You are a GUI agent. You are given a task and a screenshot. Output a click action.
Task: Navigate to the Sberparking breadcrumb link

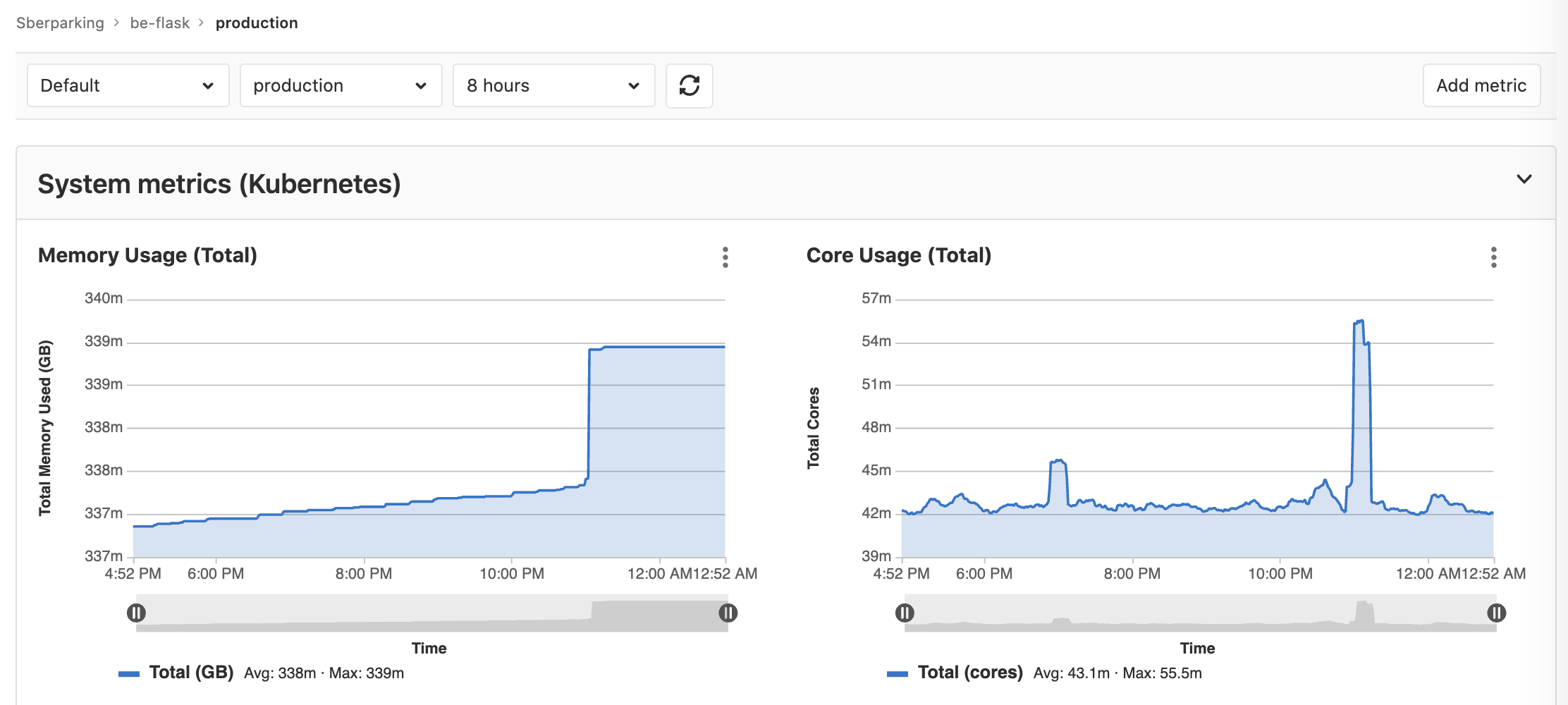(x=60, y=22)
